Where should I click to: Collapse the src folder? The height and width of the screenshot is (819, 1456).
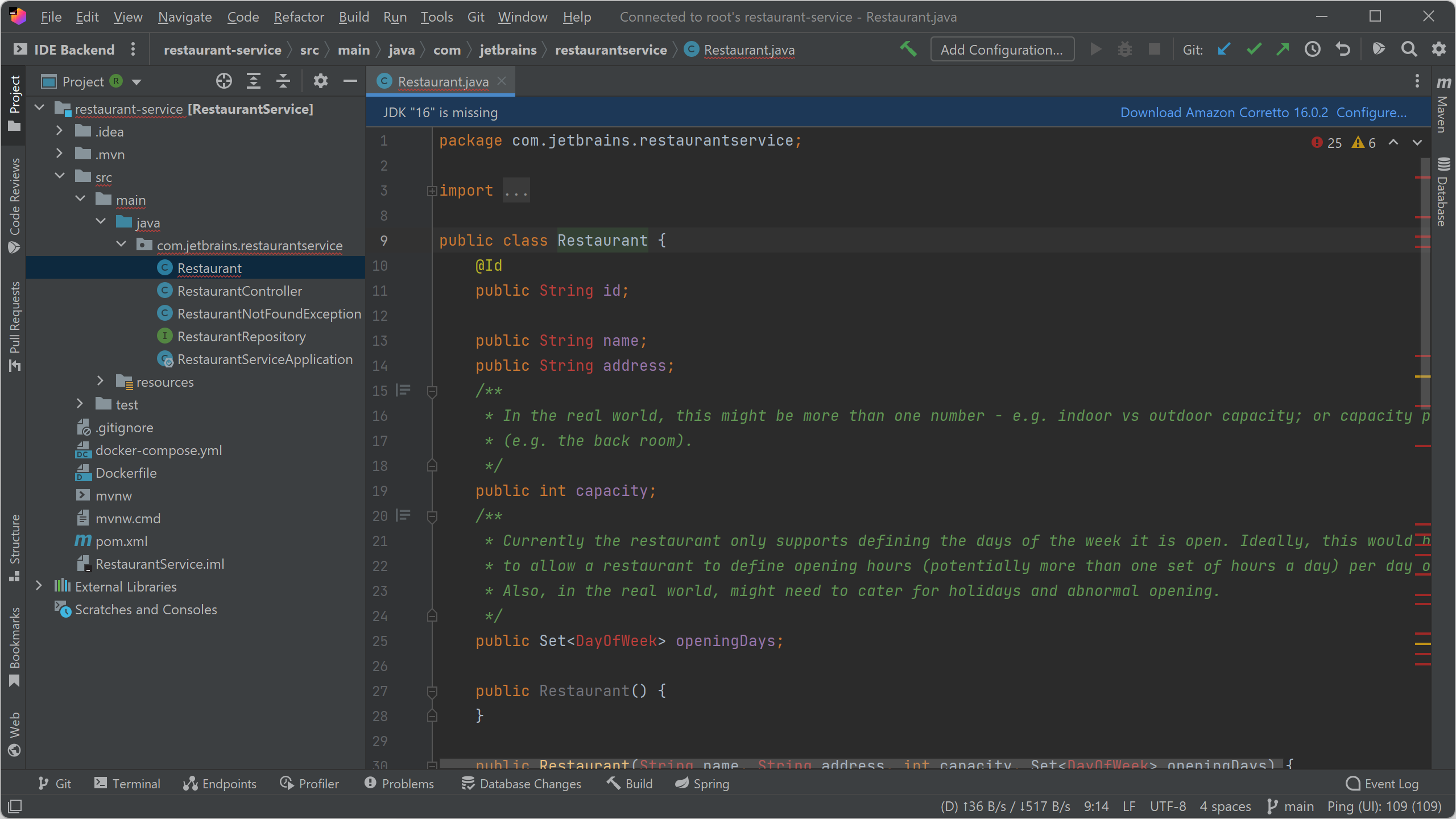tap(60, 176)
